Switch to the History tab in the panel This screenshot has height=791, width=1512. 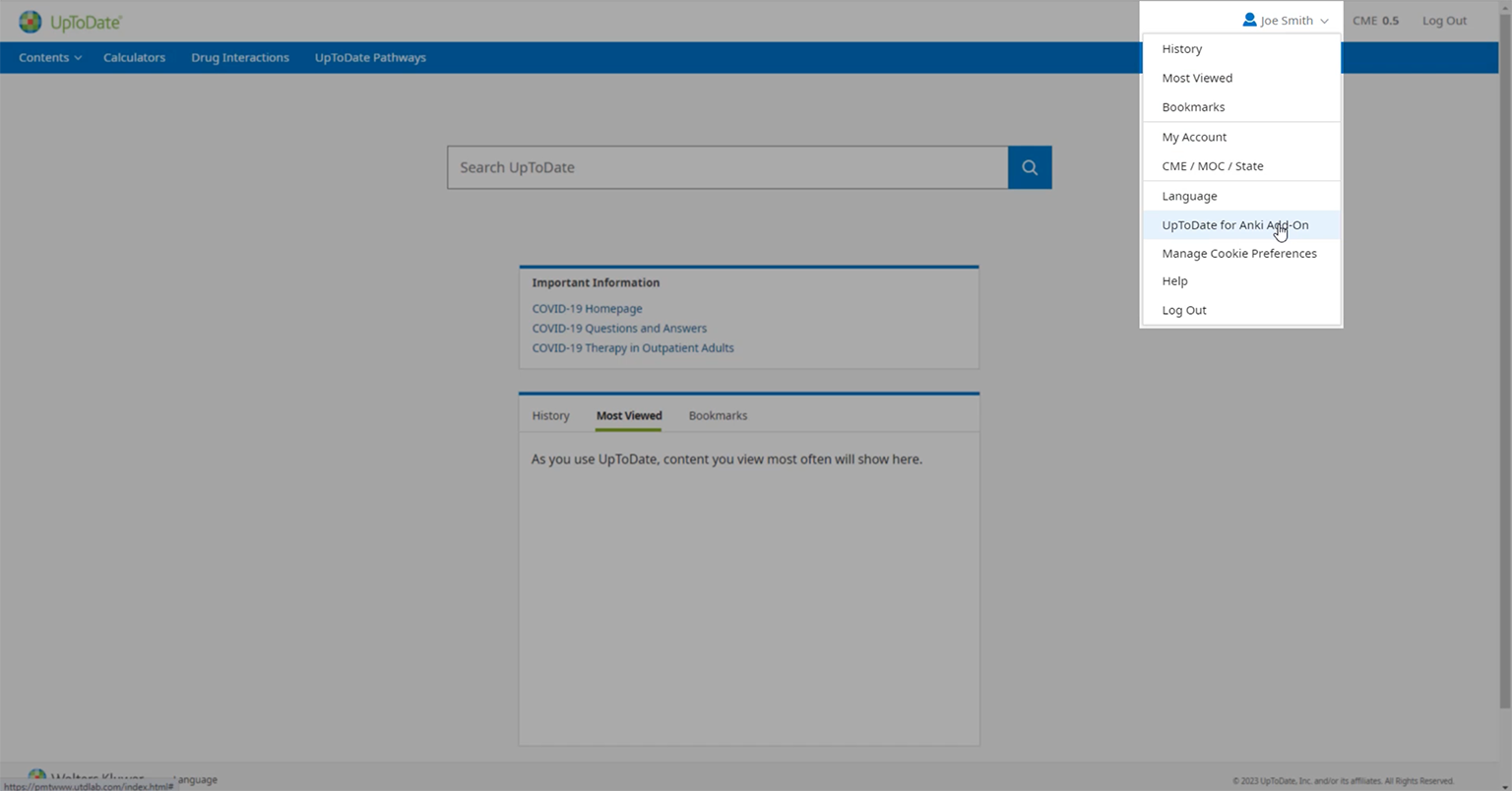[550, 416]
